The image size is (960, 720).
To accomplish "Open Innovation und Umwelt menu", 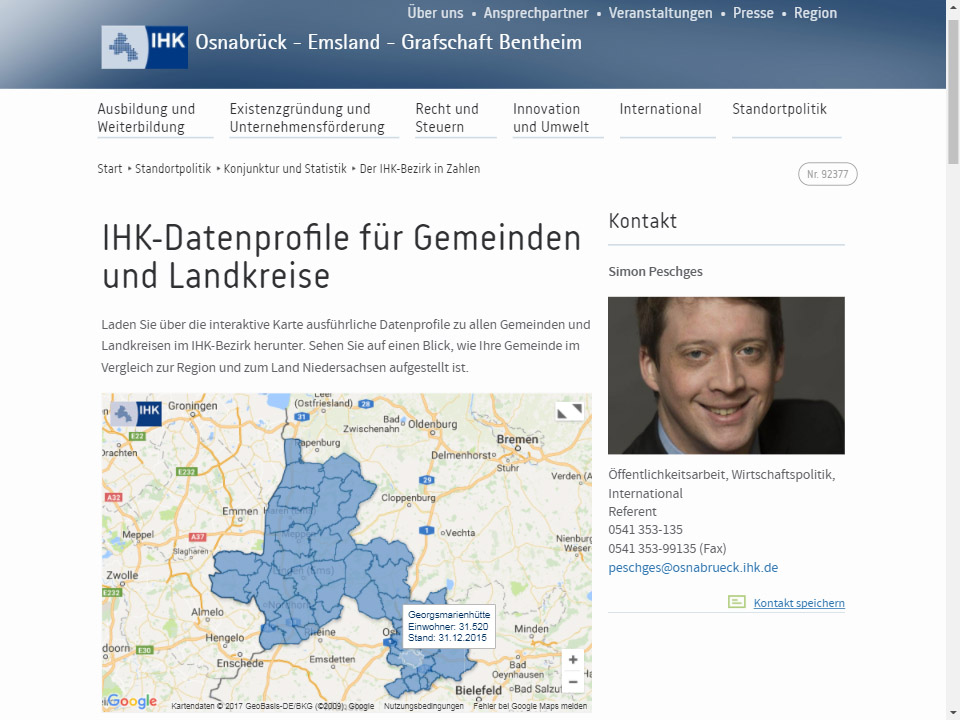I will point(558,118).
